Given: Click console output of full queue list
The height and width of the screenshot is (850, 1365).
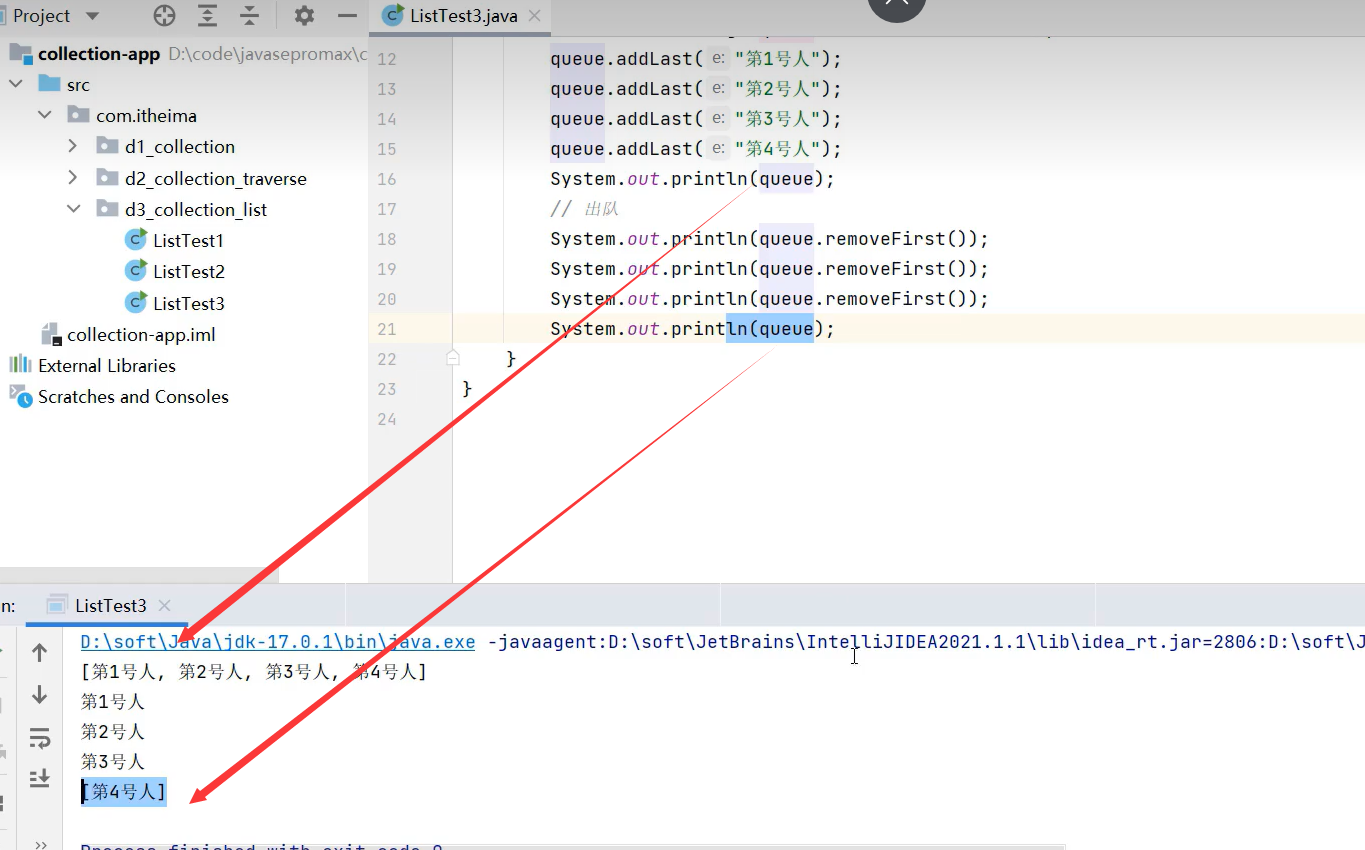Looking at the screenshot, I should [x=254, y=672].
